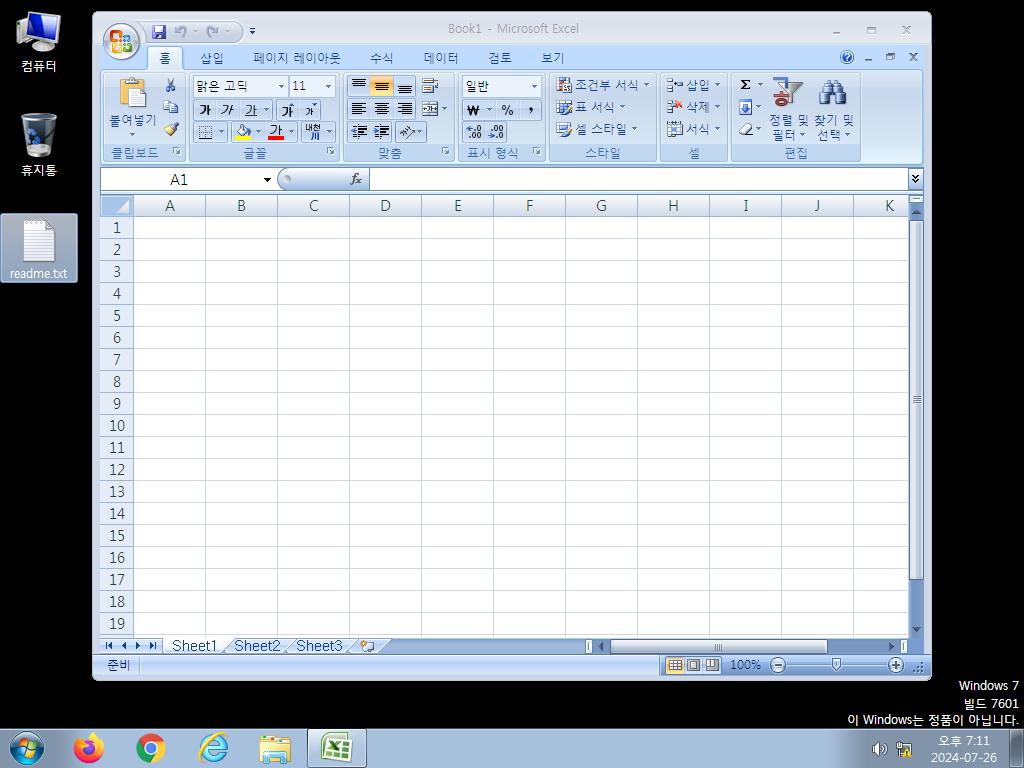Open the 데이터 ribbon tab
Image resolution: width=1024 pixels, height=768 pixels.
441,58
